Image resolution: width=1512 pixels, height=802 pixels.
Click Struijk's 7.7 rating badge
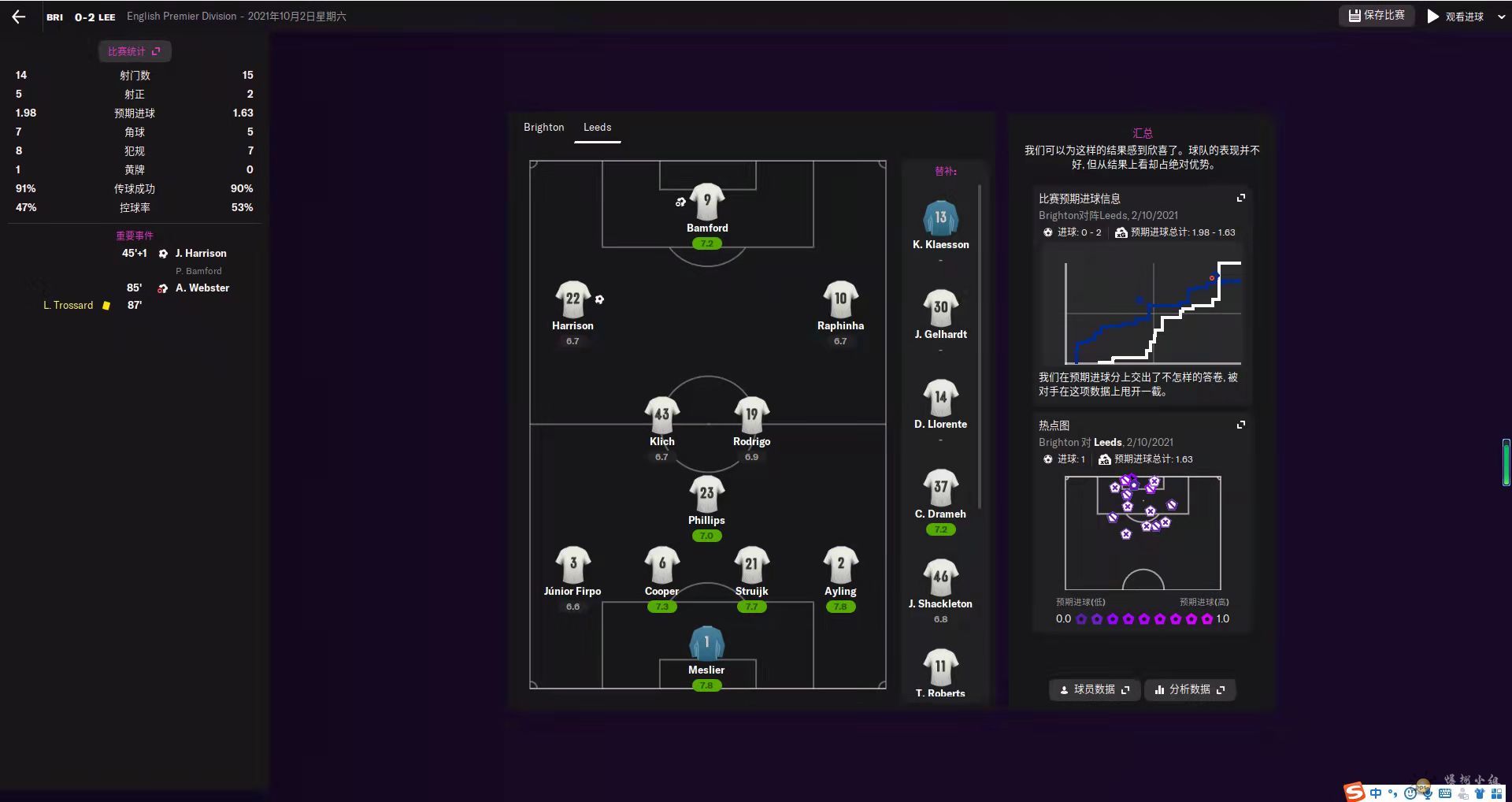point(751,607)
